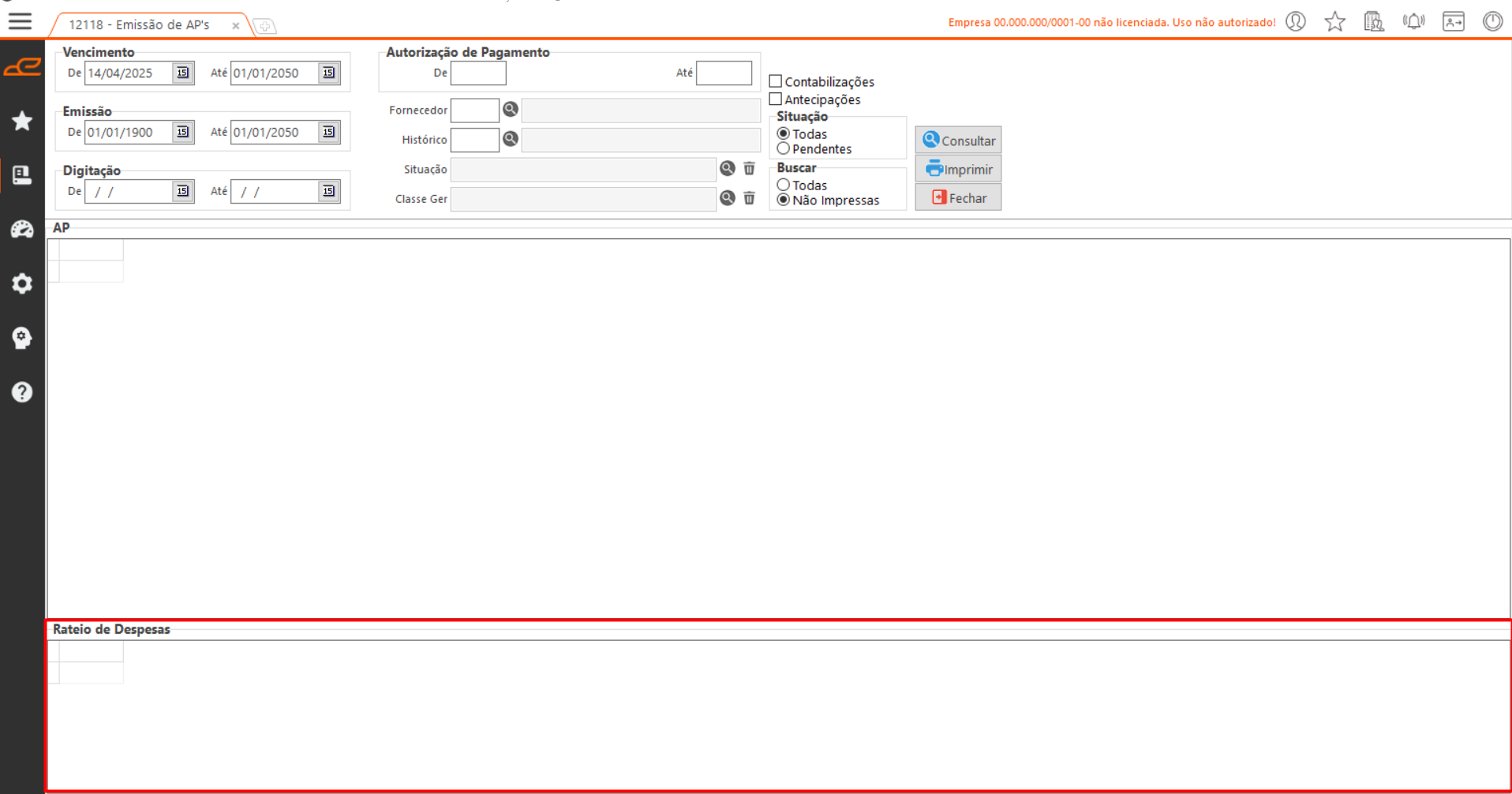Click the user profile icon
Viewport: 1512px width, 794px height.
tap(1296, 21)
